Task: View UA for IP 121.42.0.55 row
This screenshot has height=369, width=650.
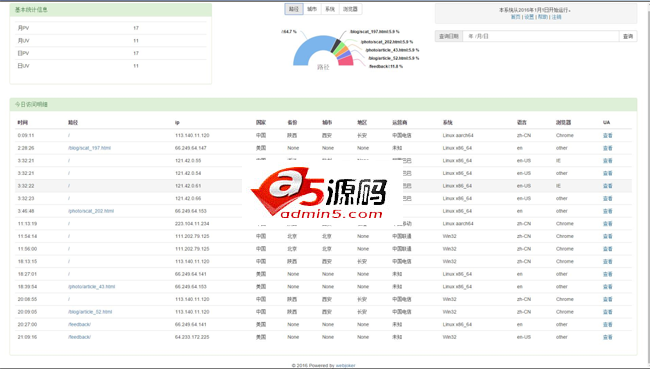Action: pyautogui.click(x=608, y=160)
